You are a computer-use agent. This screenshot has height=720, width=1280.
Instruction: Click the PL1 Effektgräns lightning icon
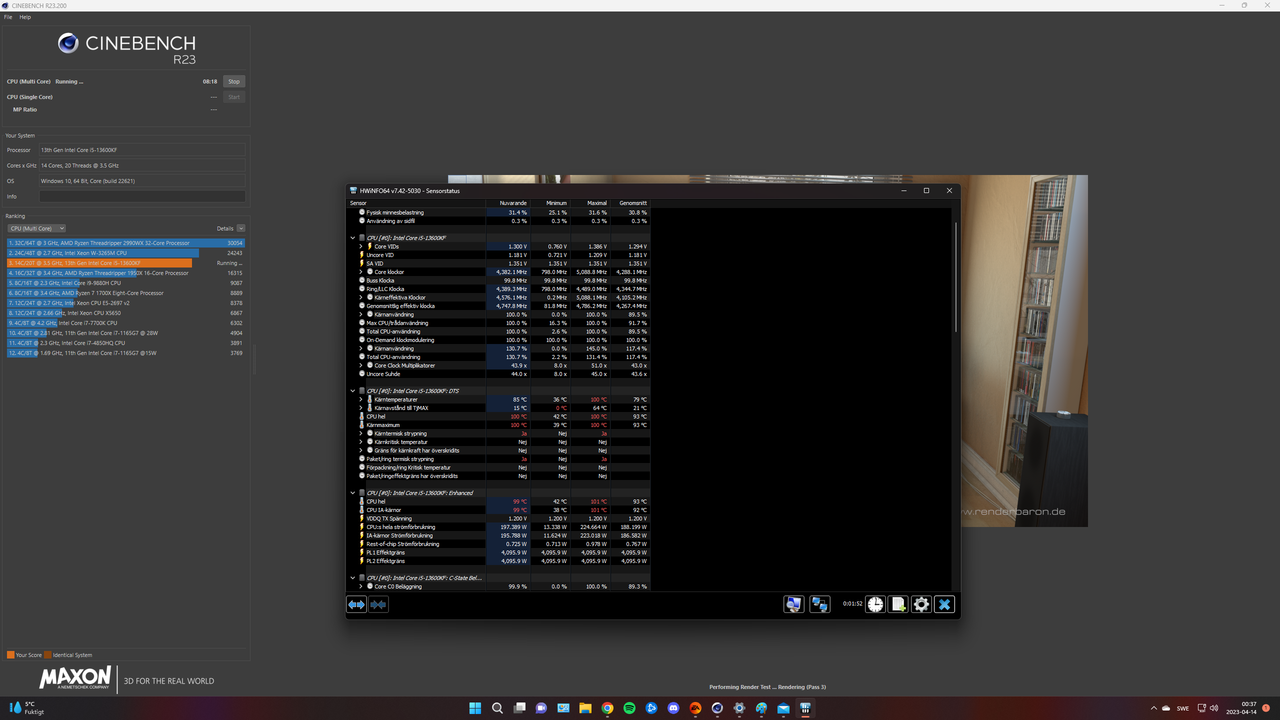point(362,552)
